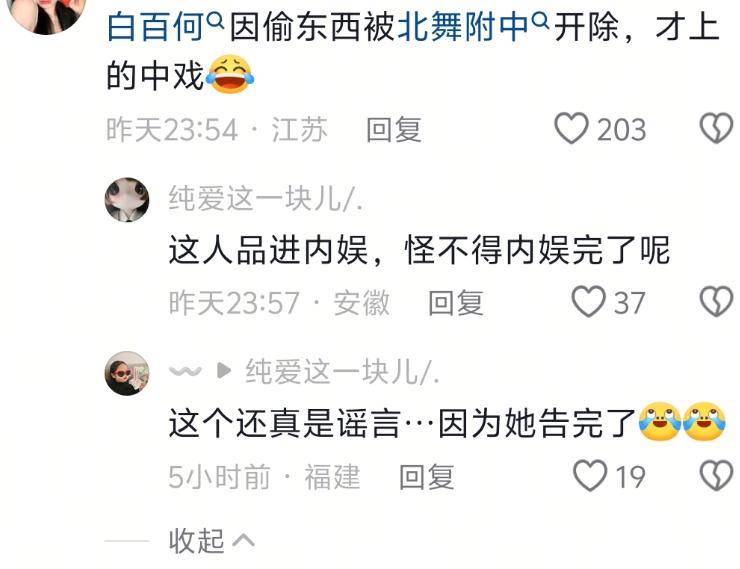Tap magnifier icon next to 白百何

point(215,21)
